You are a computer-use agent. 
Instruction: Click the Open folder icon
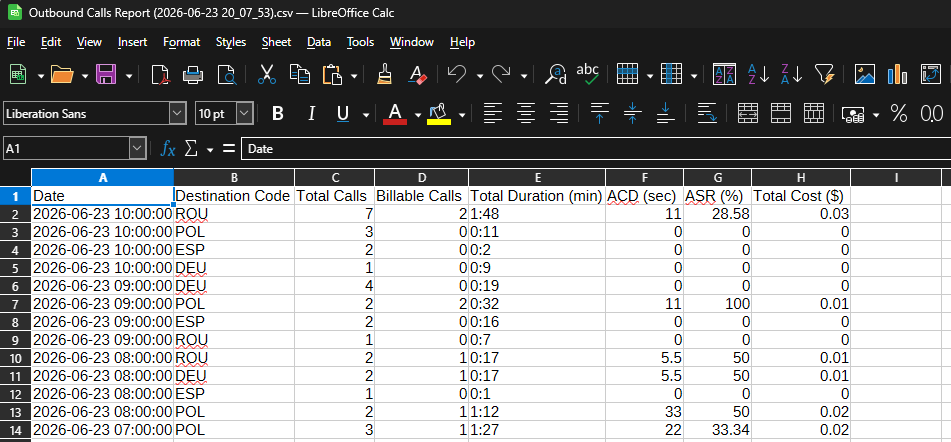coord(62,75)
